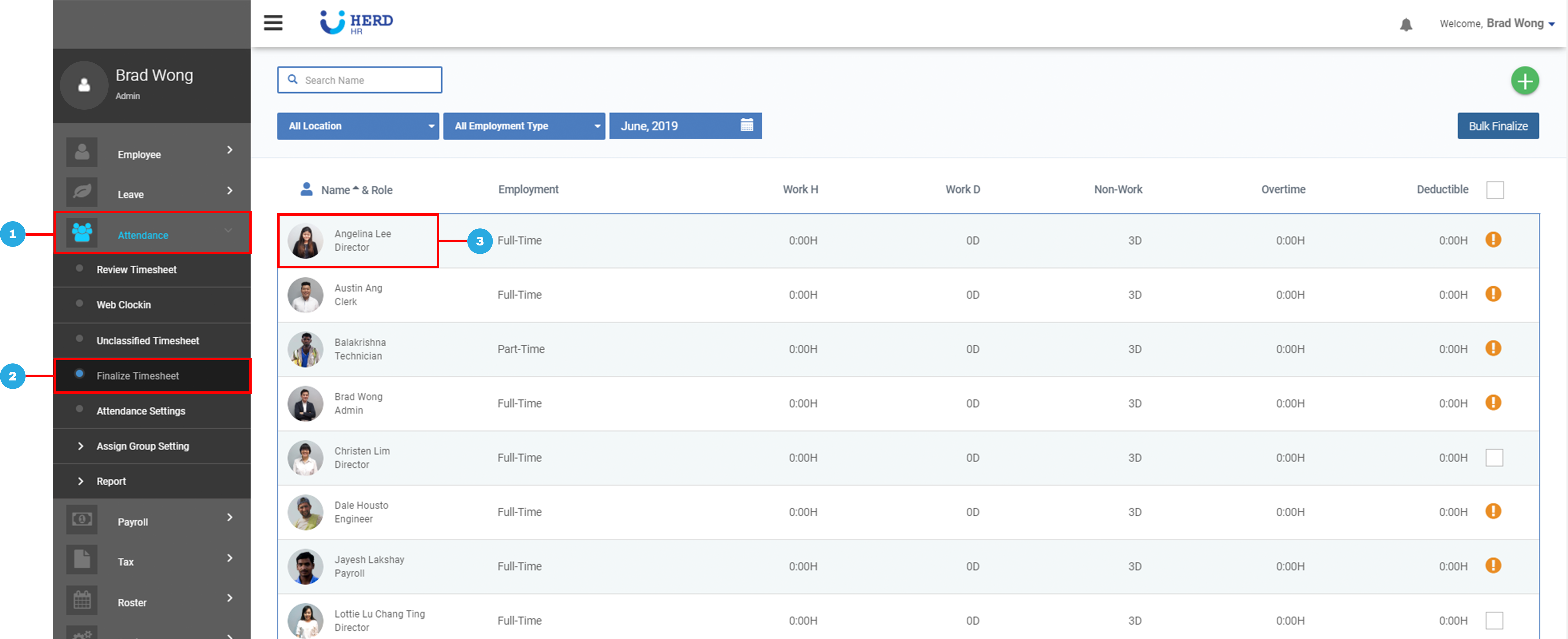Viewport: 1568px width, 639px height.
Task: Open the hamburger menu icon
Action: pyautogui.click(x=273, y=23)
